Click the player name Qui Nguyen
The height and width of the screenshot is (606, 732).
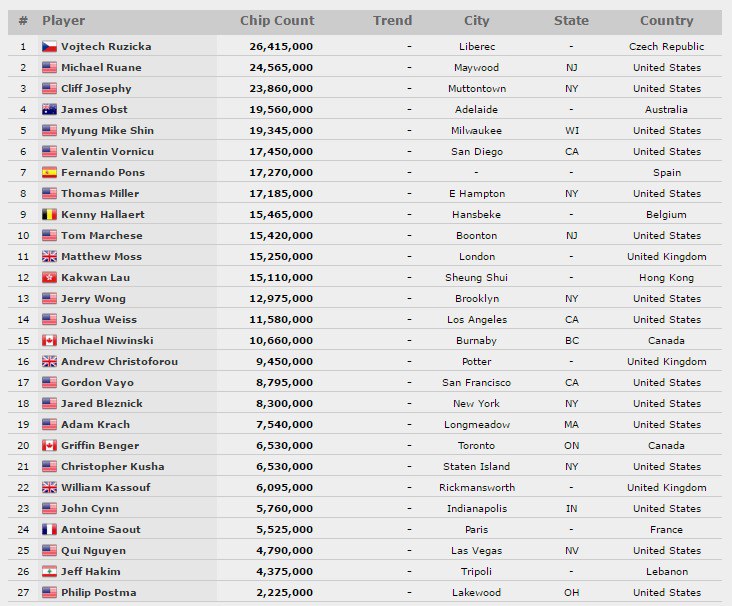coord(94,551)
